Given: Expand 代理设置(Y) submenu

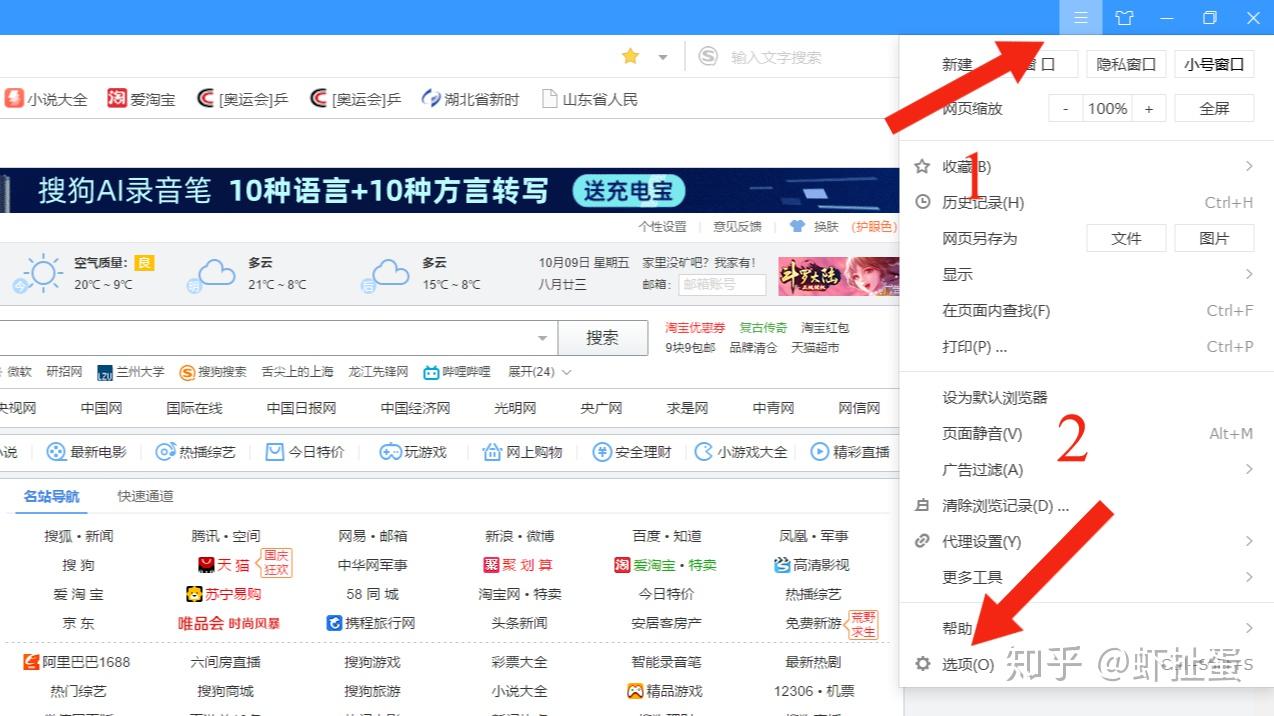Looking at the screenshot, I should 1085,541.
